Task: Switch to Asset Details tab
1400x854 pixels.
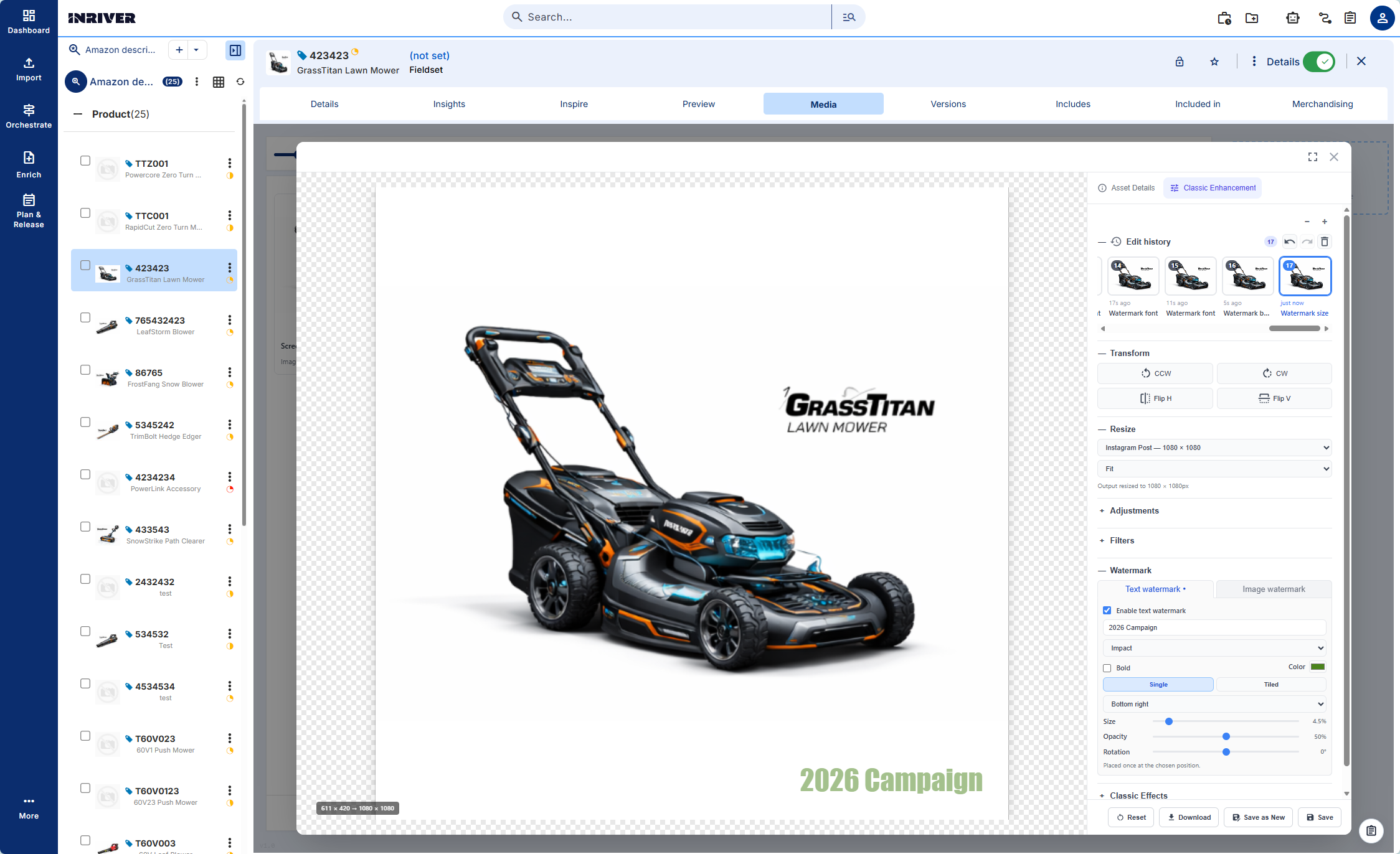Action: click(x=1126, y=188)
